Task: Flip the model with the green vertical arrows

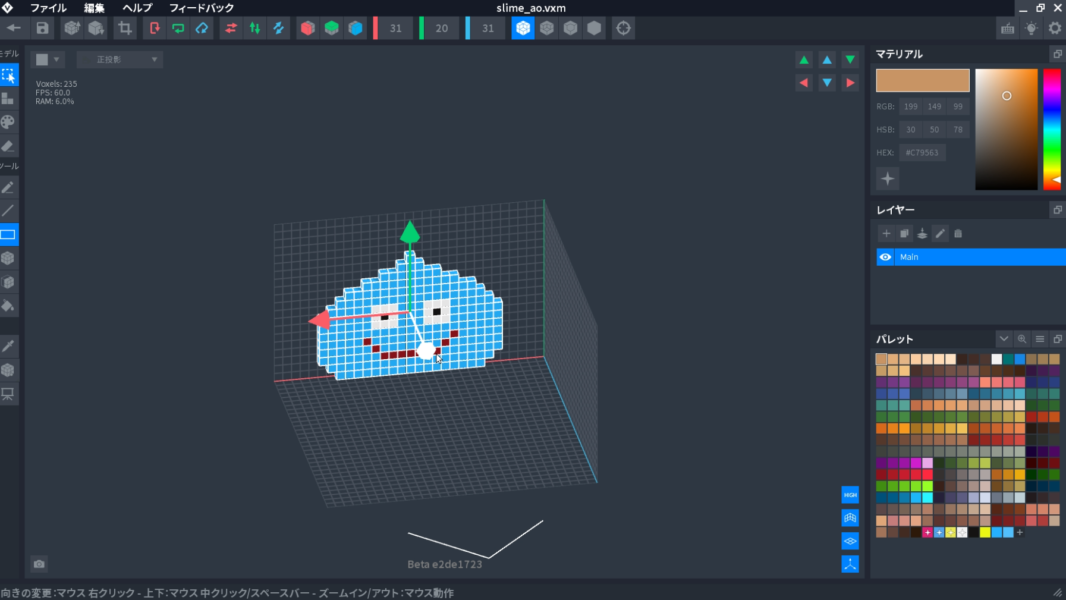Action: (255, 29)
